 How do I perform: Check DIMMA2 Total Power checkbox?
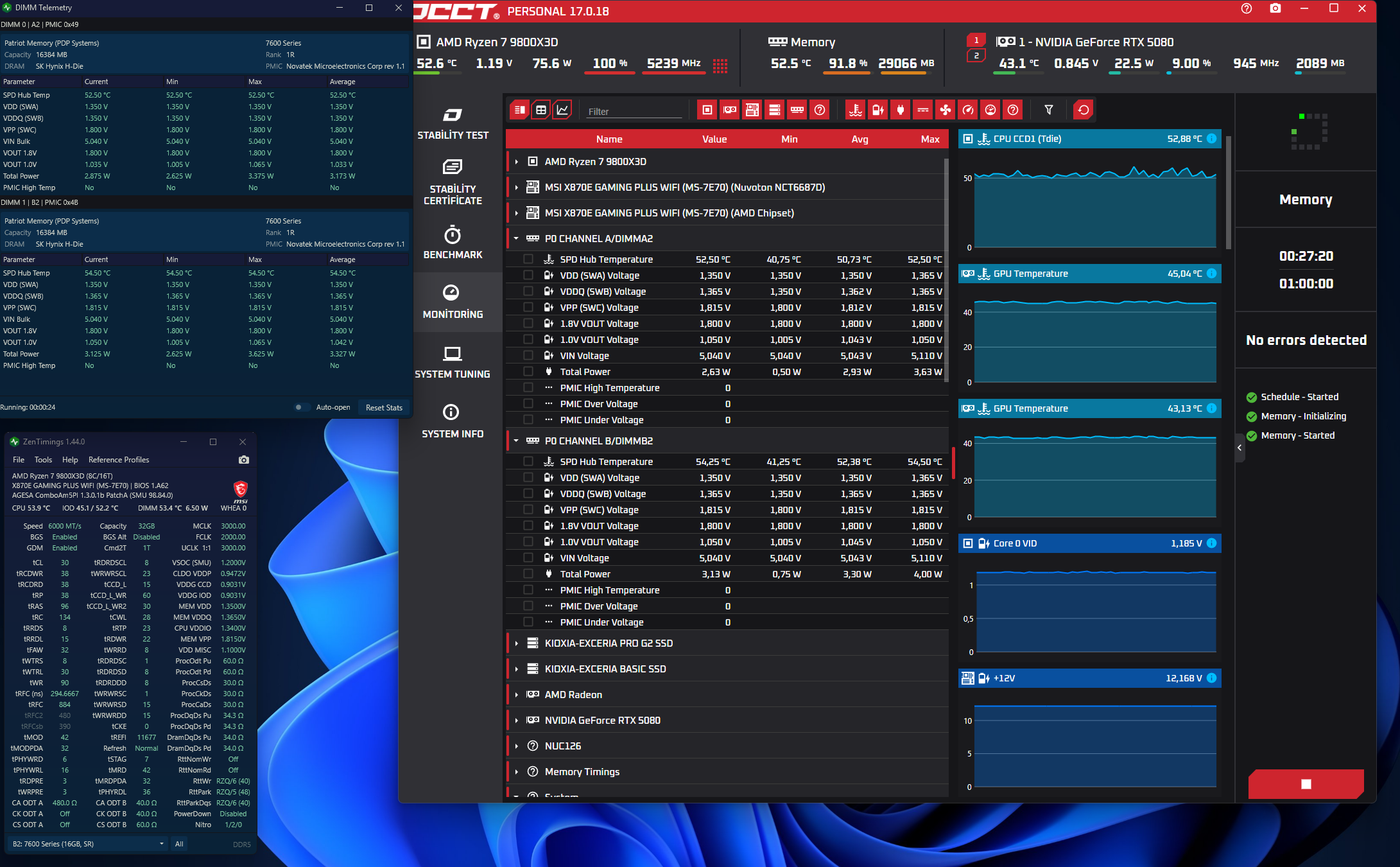[528, 371]
